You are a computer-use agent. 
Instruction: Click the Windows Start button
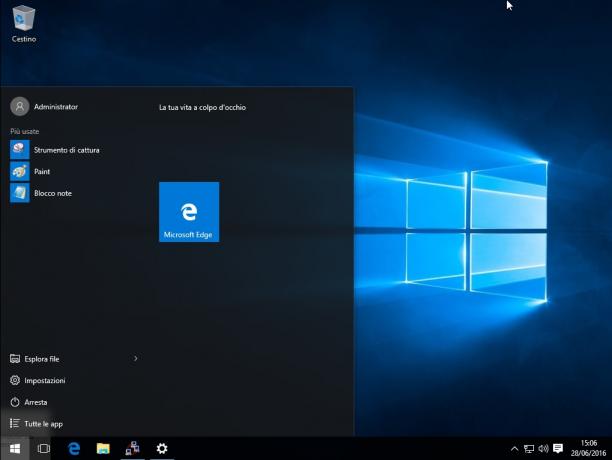(x=15, y=449)
